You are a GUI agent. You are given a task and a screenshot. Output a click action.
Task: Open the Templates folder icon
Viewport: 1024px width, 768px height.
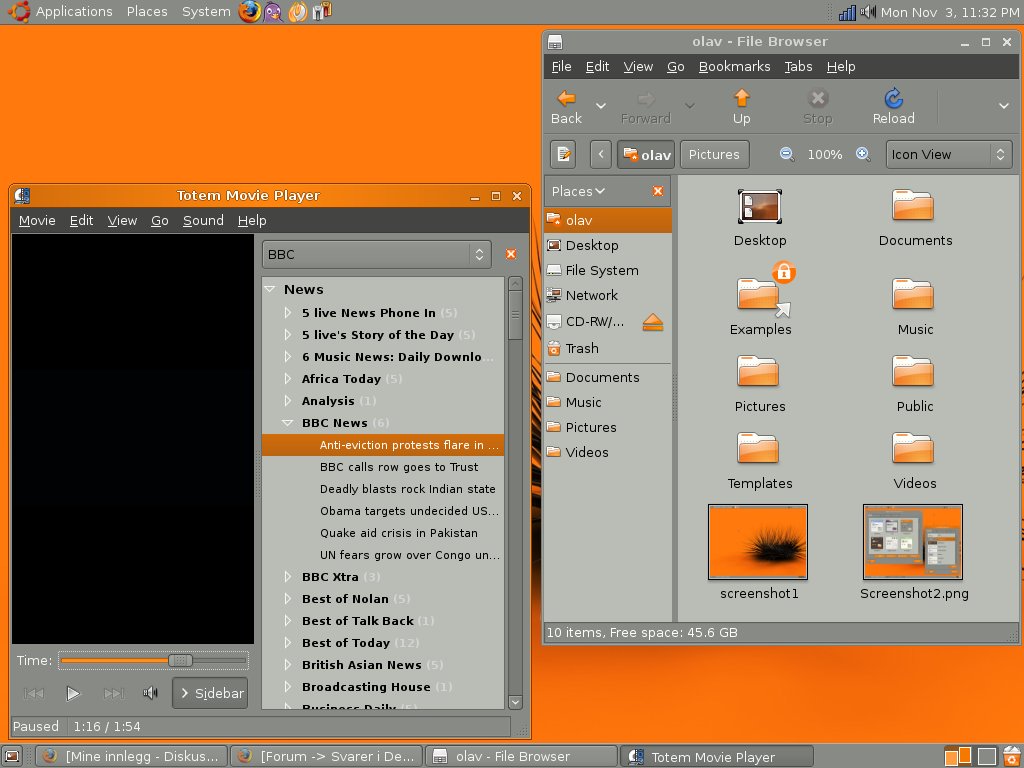[758, 448]
